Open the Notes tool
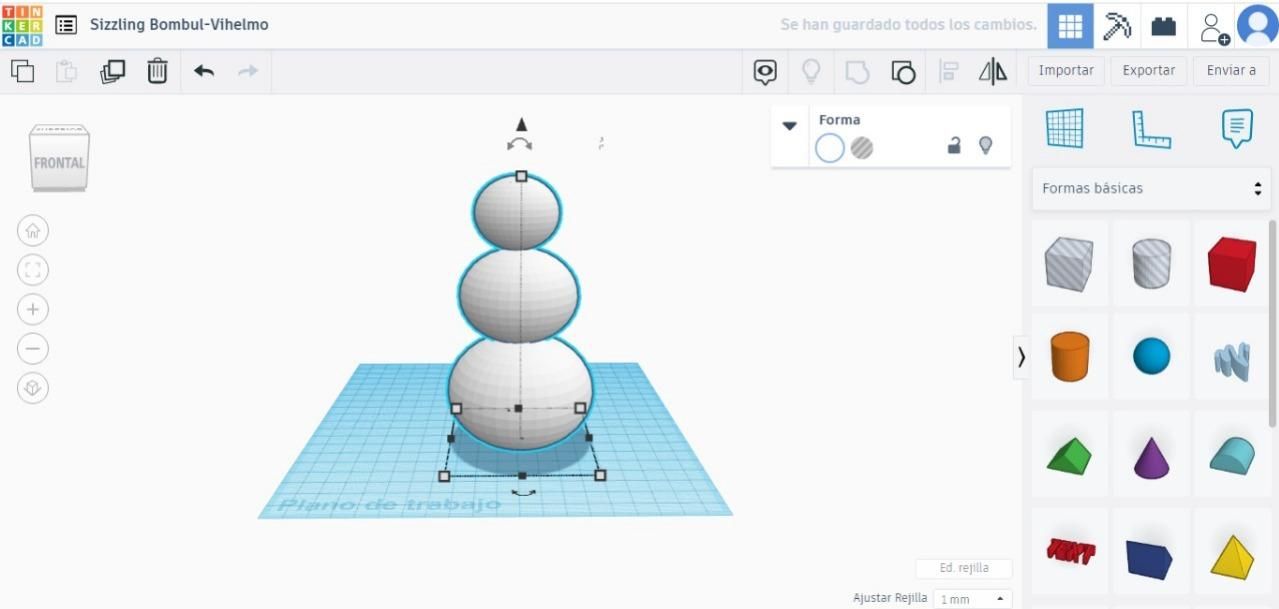 pos(1237,129)
